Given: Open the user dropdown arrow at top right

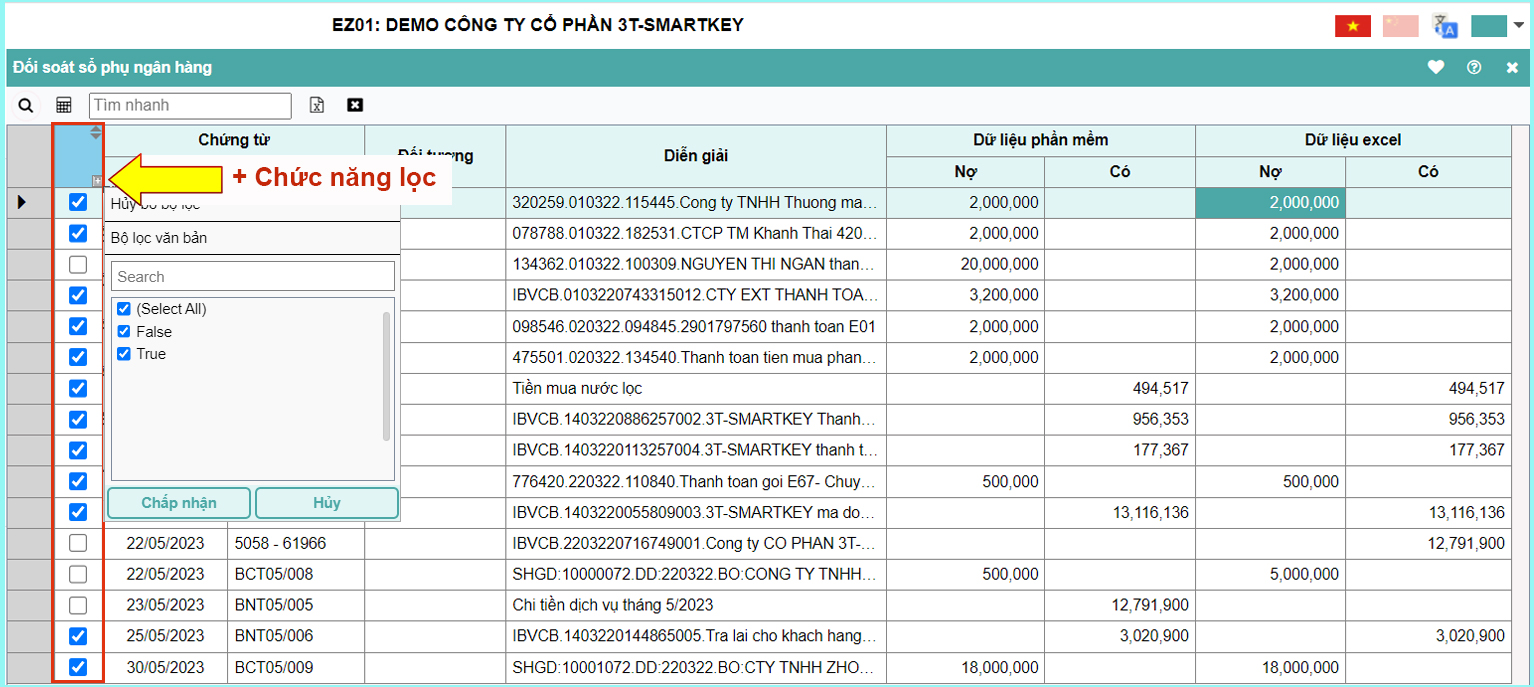Looking at the screenshot, I should pos(1518,26).
